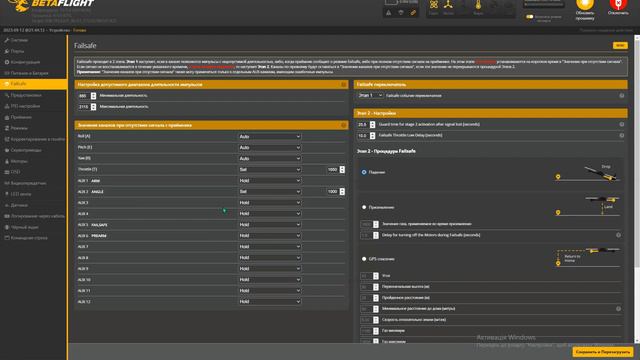Open the AUX 12 Hold dropdown
The width and height of the screenshot is (640, 360).
click(x=270, y=302)
